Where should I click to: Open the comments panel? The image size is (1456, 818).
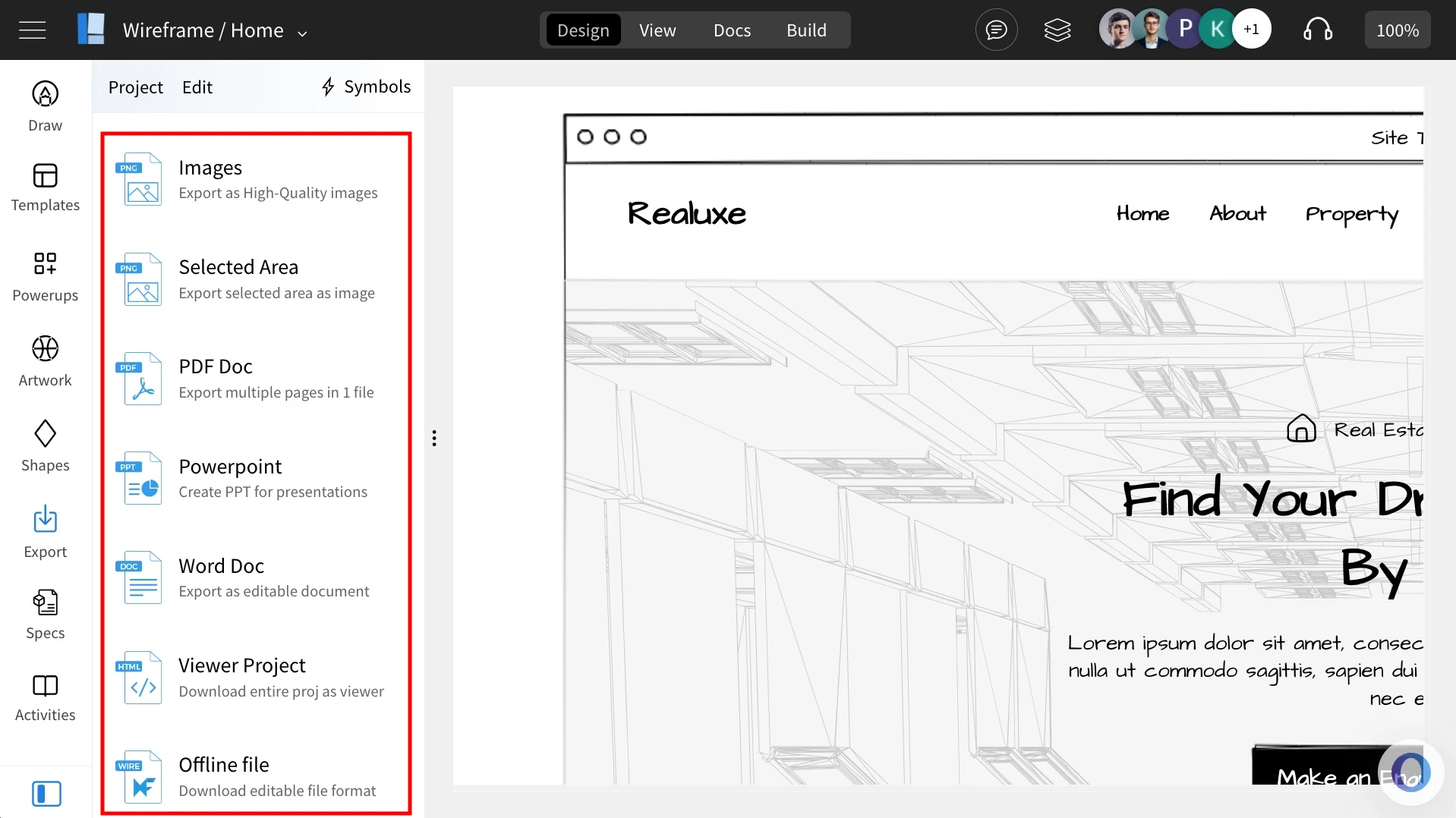[995, 30]
